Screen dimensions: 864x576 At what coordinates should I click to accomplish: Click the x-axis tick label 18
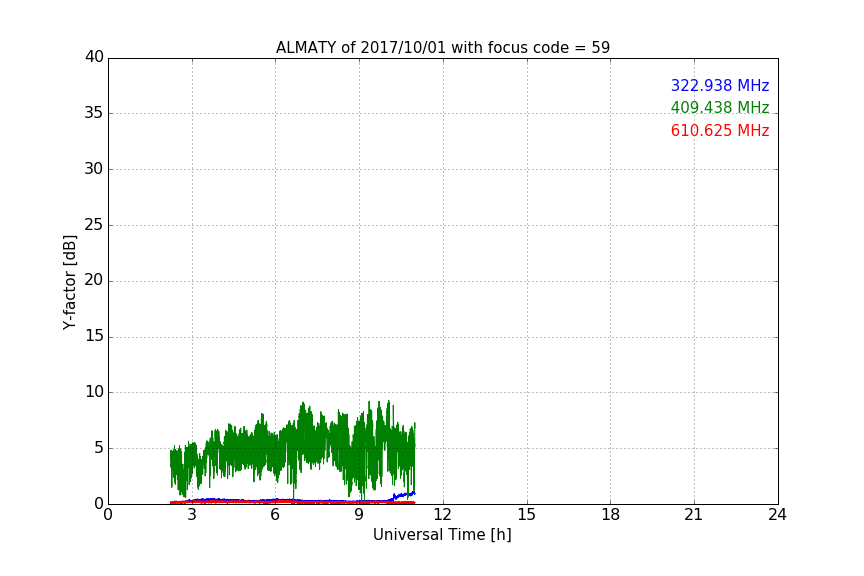click(x=611, y=515)
